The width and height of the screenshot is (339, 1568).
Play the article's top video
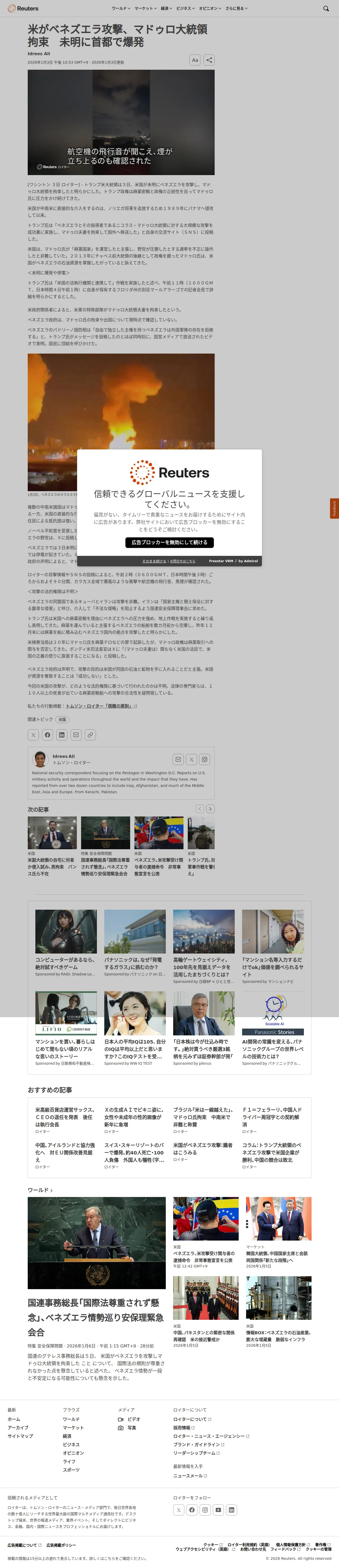121,122
